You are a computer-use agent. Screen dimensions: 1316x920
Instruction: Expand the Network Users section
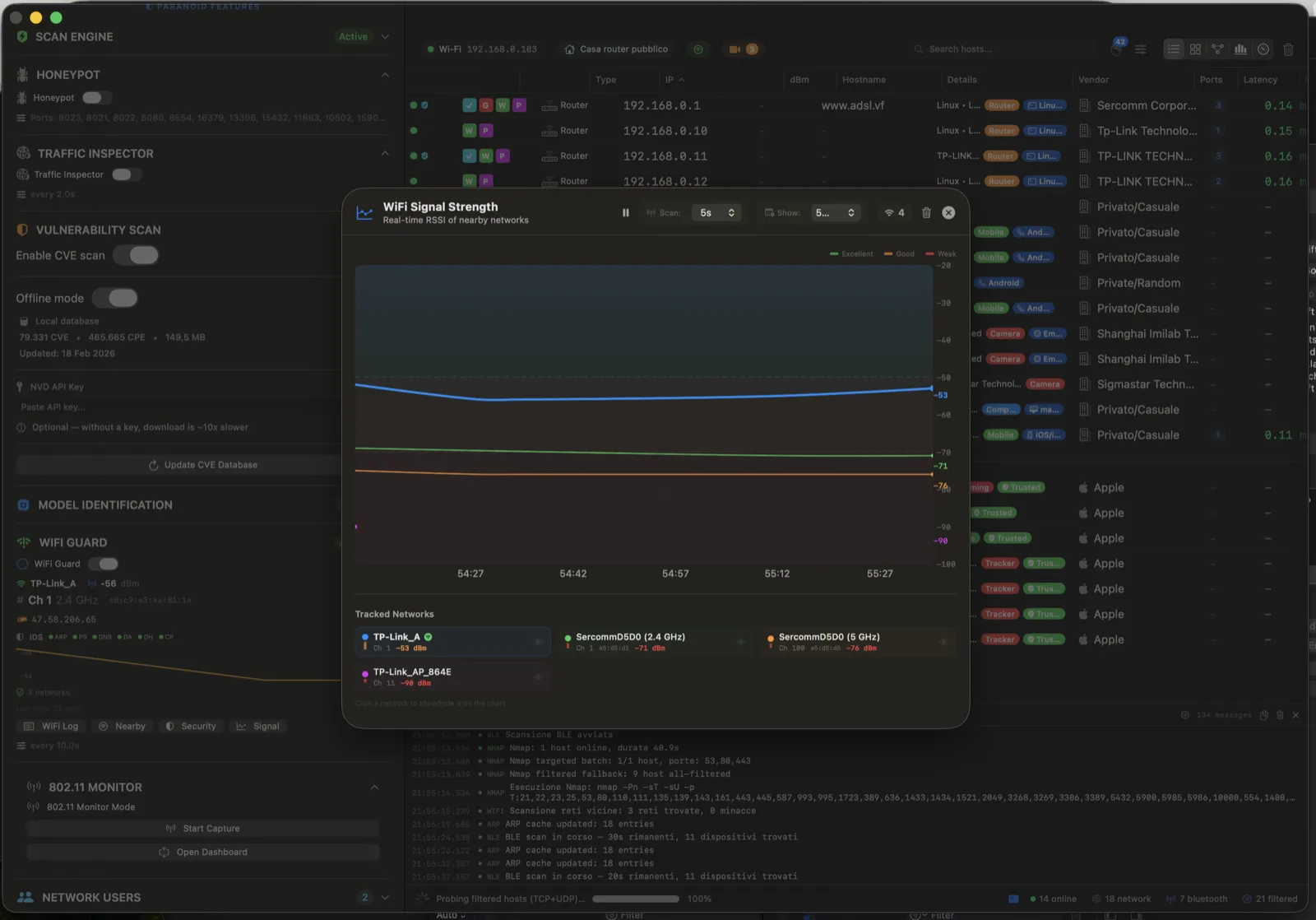click(385, 898)
